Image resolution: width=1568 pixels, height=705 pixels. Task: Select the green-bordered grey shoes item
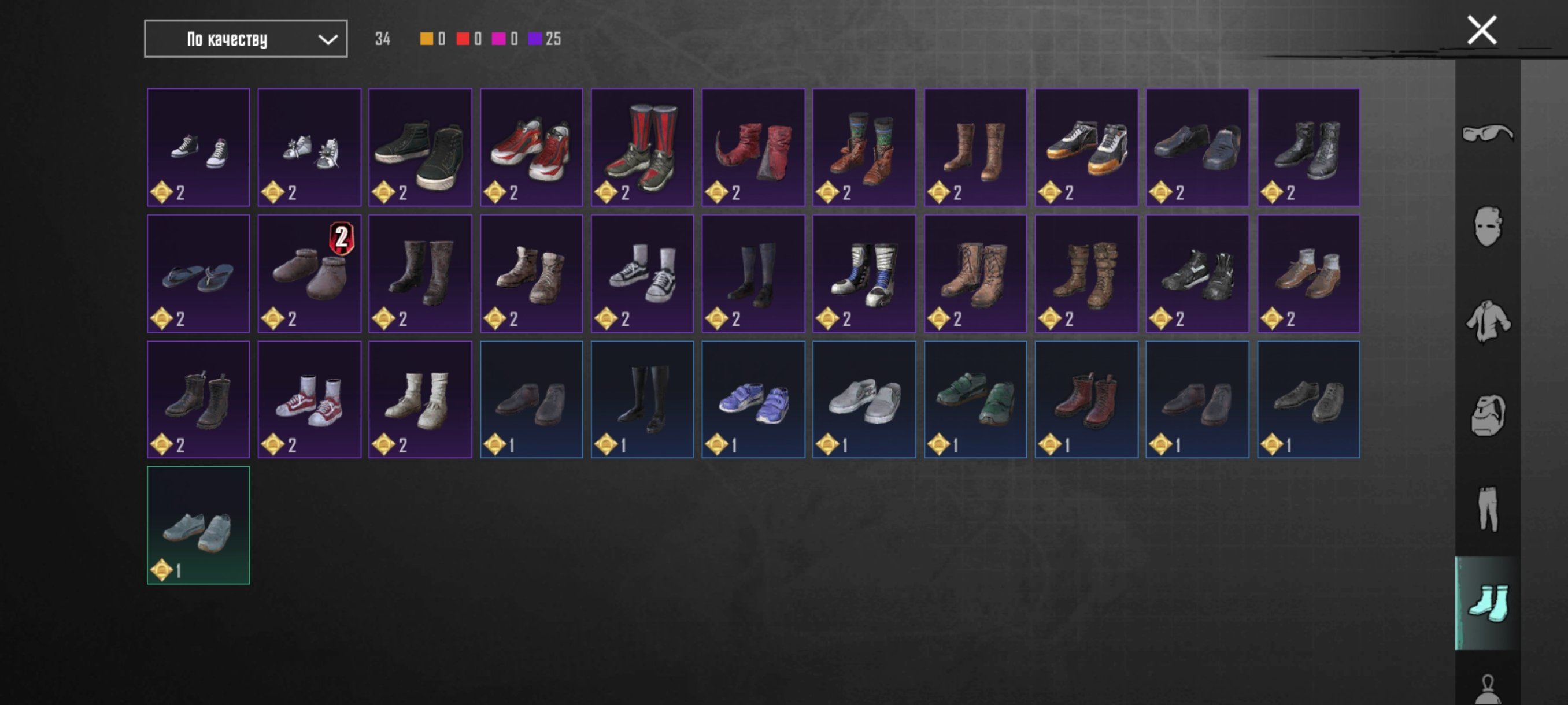click(x=198, y=525)
